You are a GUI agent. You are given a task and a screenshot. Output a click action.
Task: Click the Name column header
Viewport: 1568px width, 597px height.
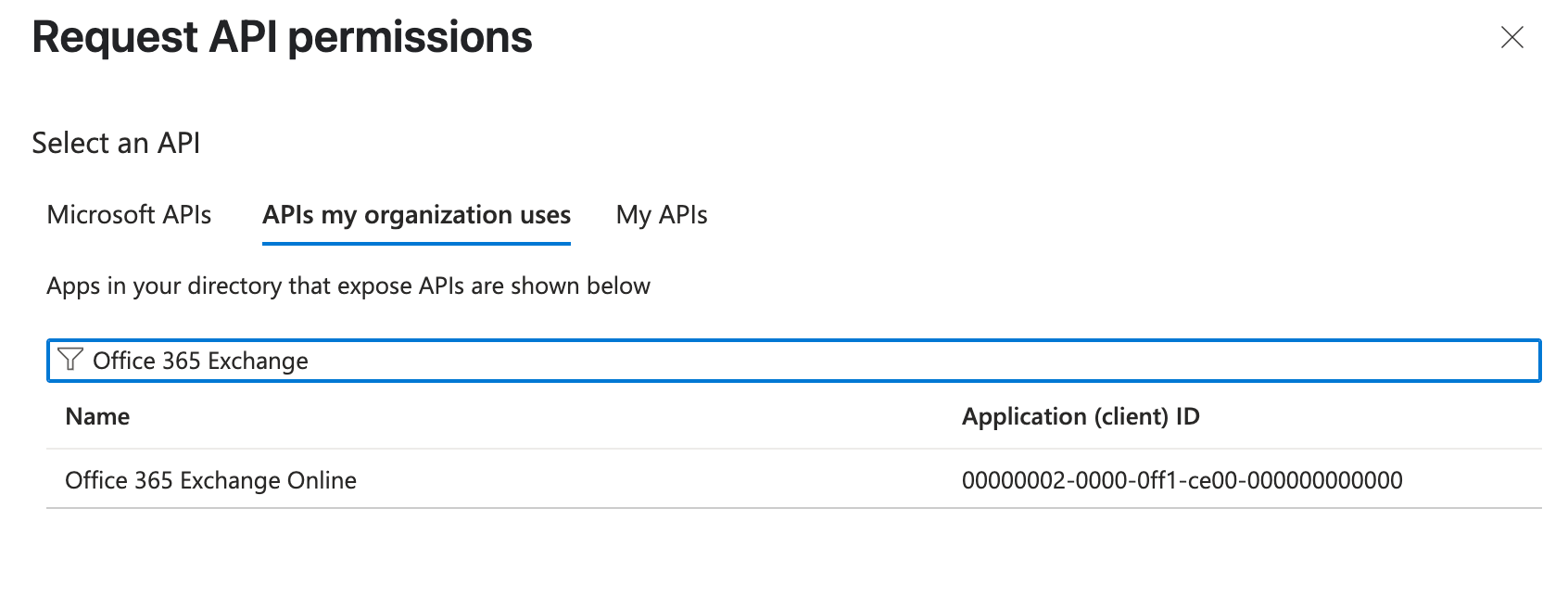point(97,416)
